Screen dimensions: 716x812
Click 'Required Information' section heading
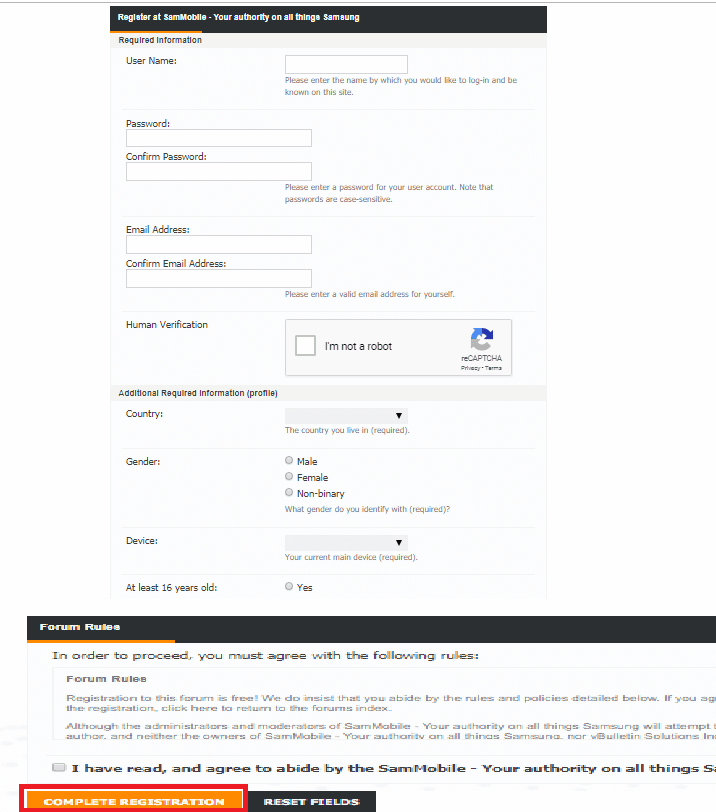pyautogui.click(x=160, y=40)
